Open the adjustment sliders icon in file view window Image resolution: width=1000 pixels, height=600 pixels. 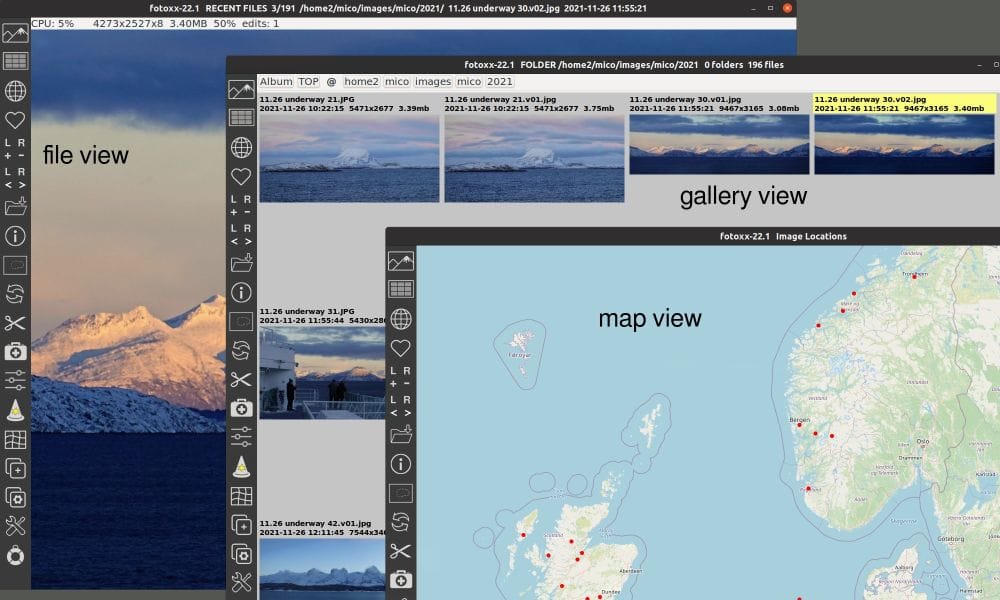[x=15, y=380]
